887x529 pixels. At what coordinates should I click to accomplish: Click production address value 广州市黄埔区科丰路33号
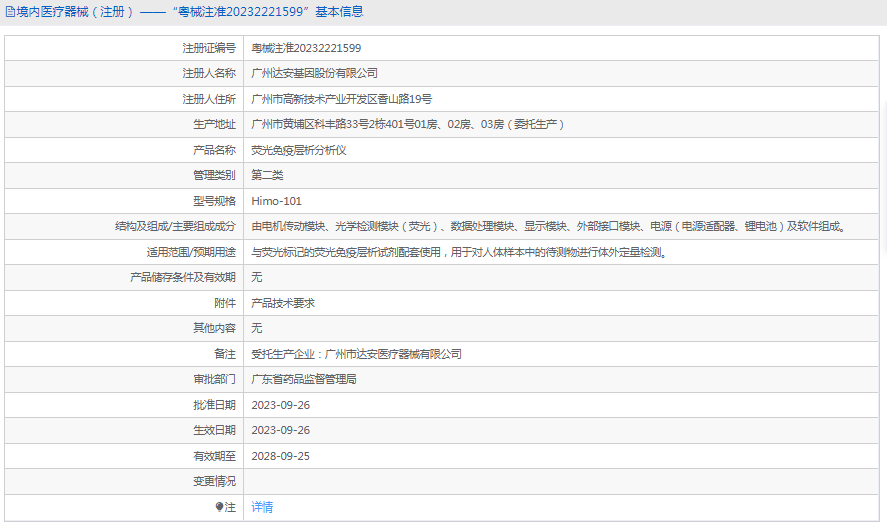click(407, 124)
